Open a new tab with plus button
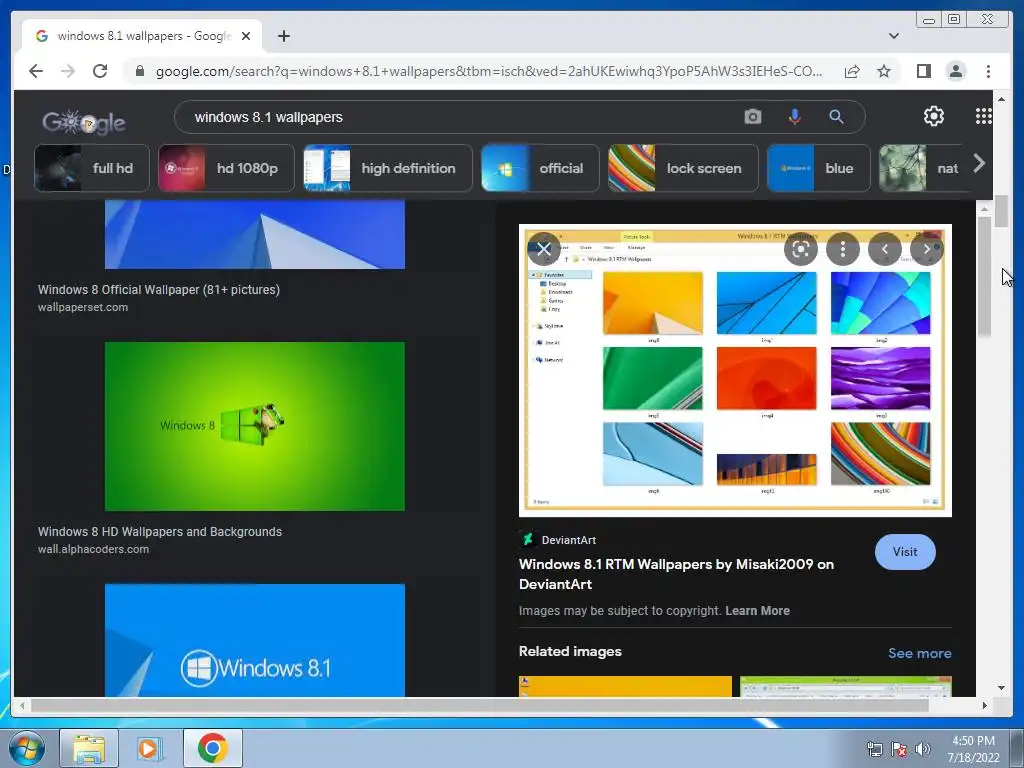This screenshot has height=768, width=1024. pyautogui.click(x=283, y=37)
